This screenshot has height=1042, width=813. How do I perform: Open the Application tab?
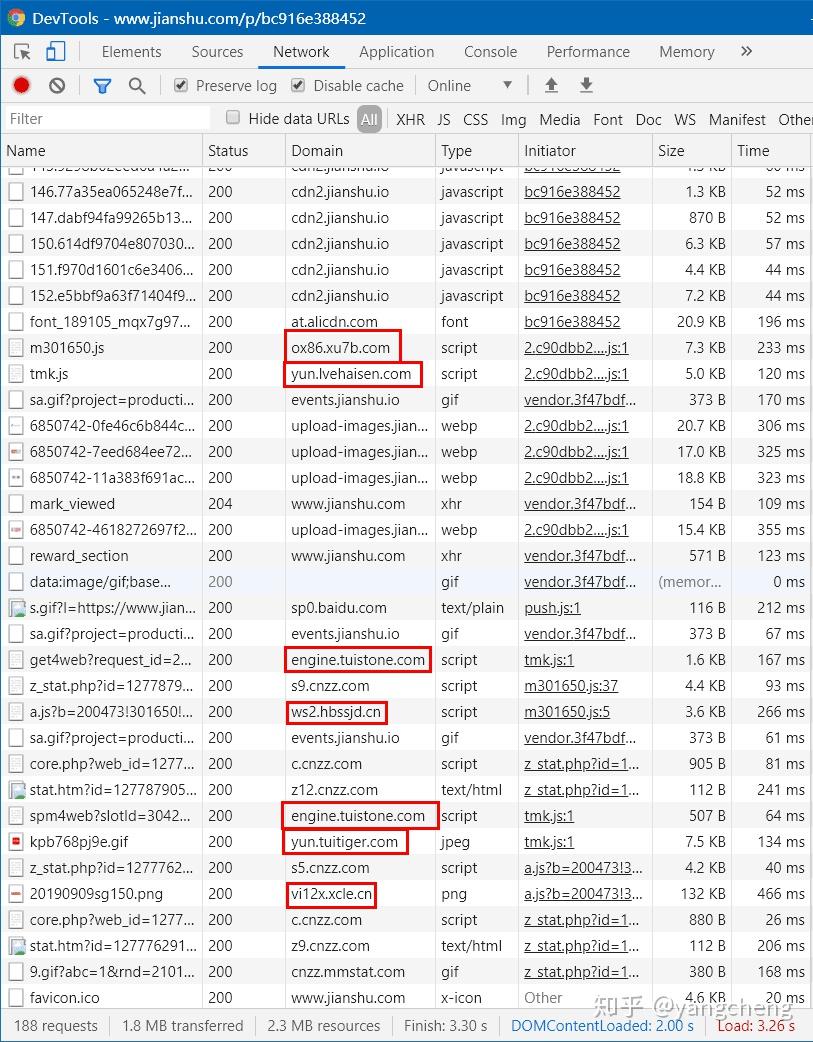396,52
